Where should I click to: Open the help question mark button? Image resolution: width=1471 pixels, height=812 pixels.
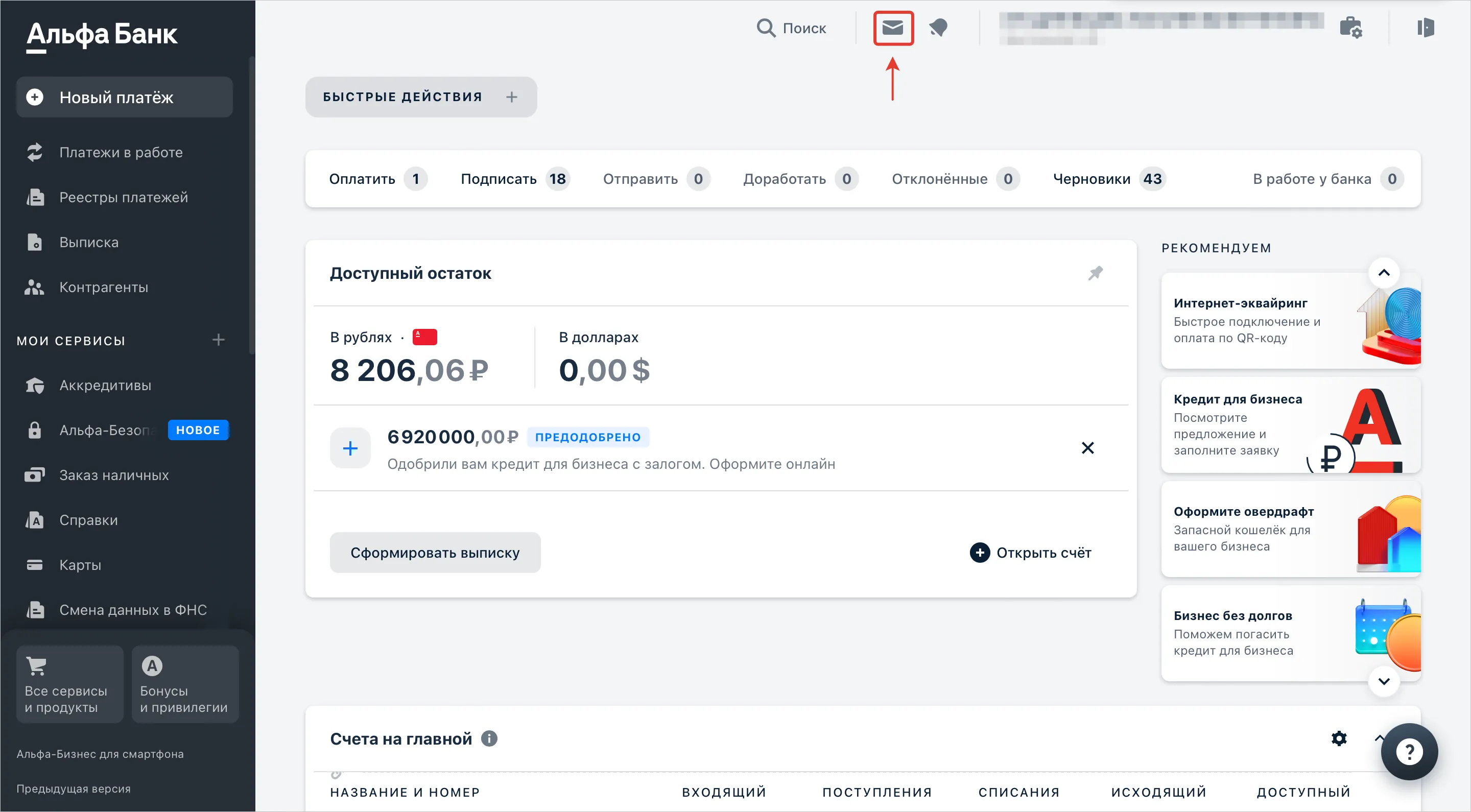1409,752
